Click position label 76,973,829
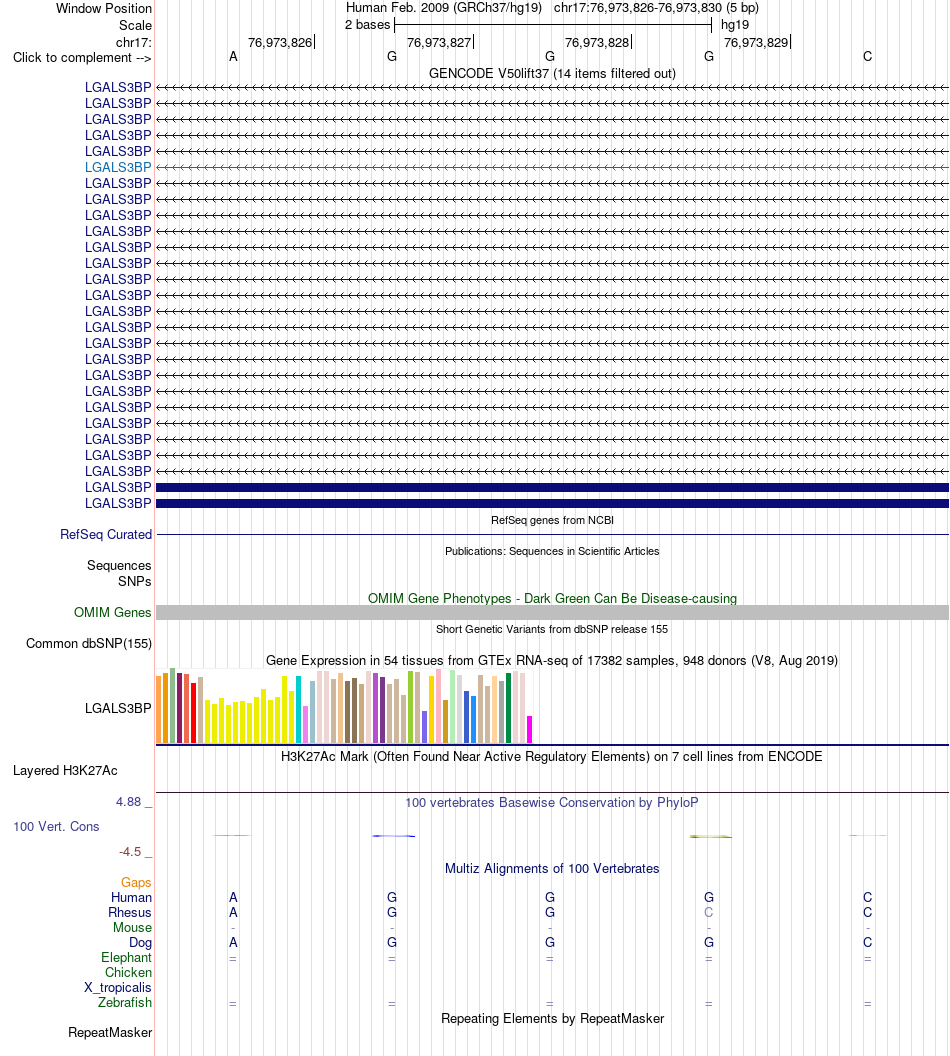950x1056 pixels. click(x=756, y=42)
